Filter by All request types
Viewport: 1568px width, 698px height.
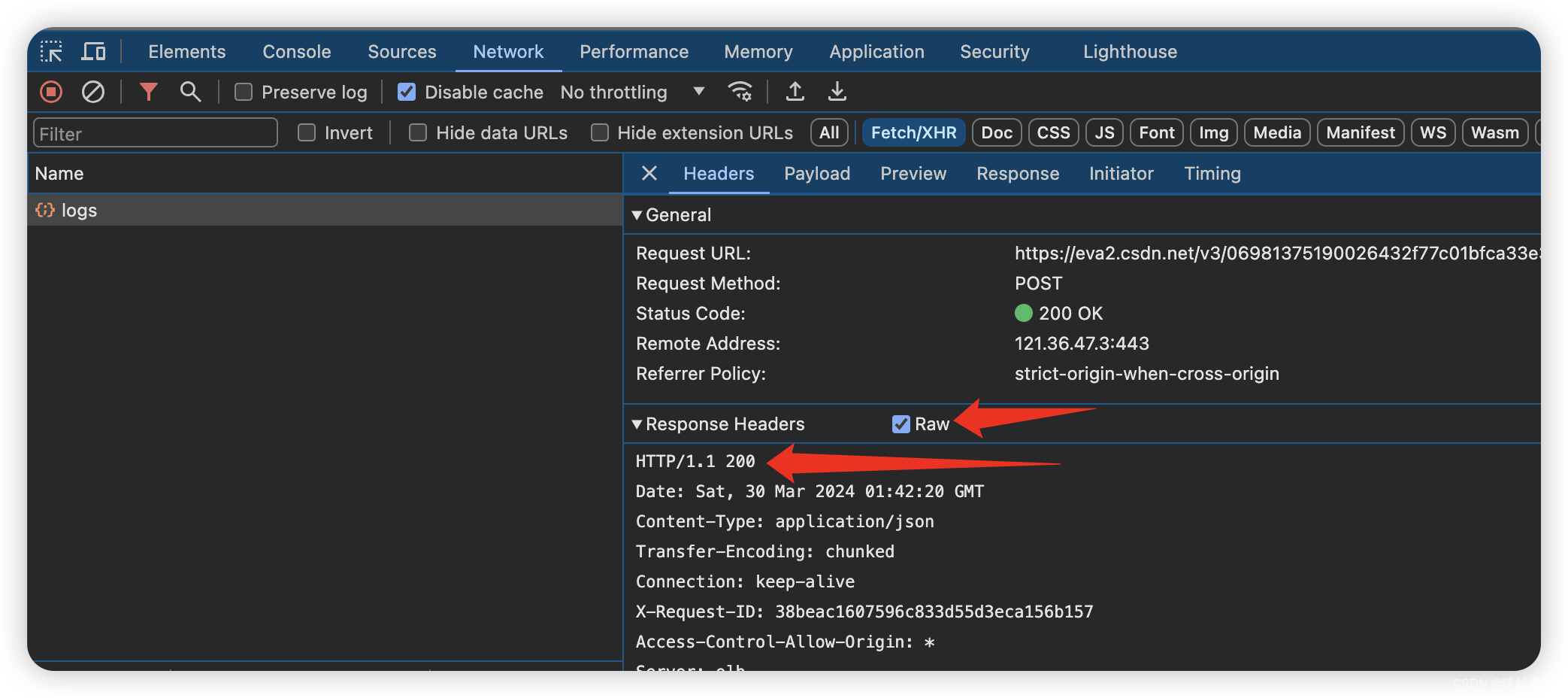point(829,133)
